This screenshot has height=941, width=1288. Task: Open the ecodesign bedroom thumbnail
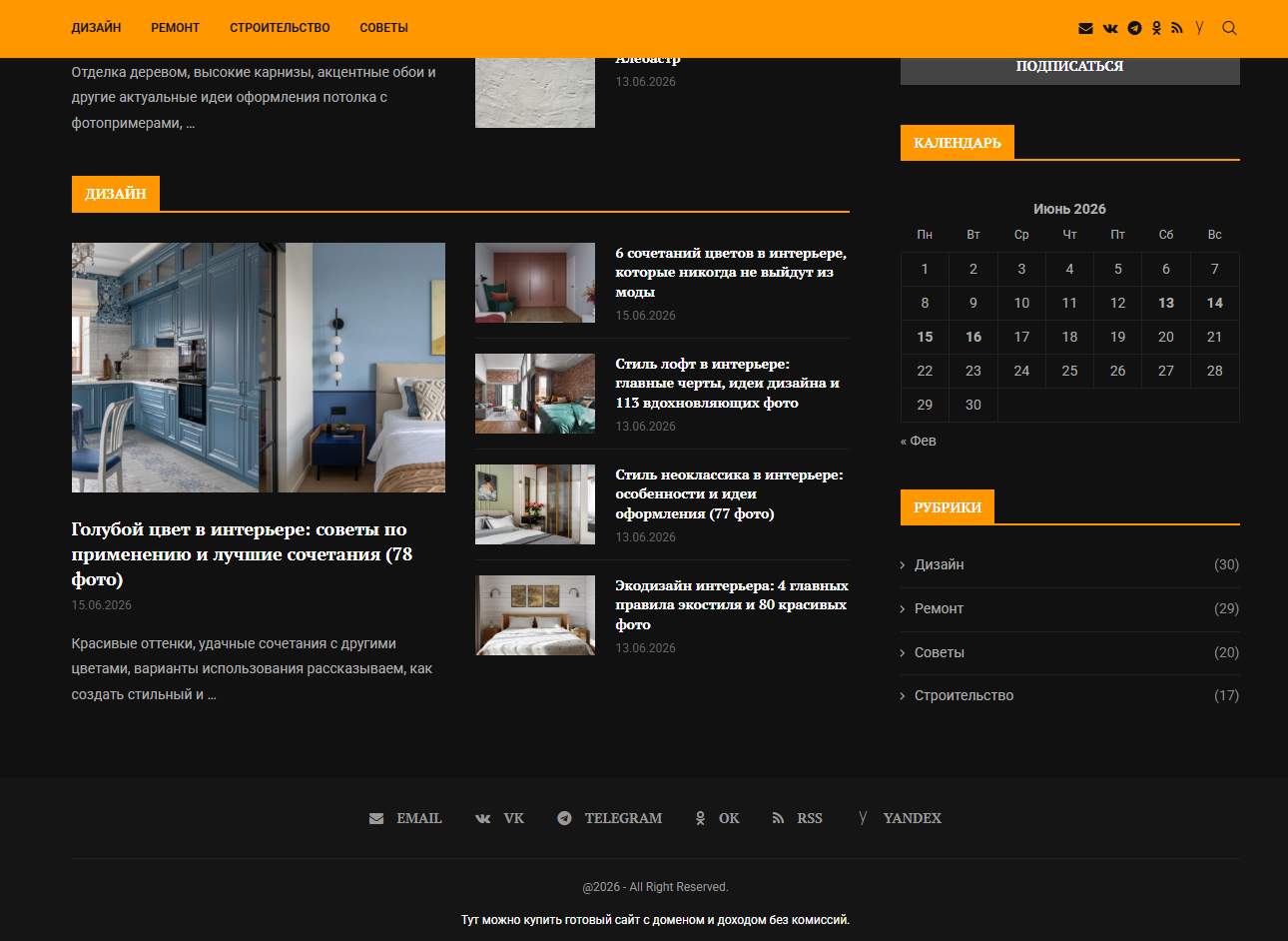click(x=535, y=615)
